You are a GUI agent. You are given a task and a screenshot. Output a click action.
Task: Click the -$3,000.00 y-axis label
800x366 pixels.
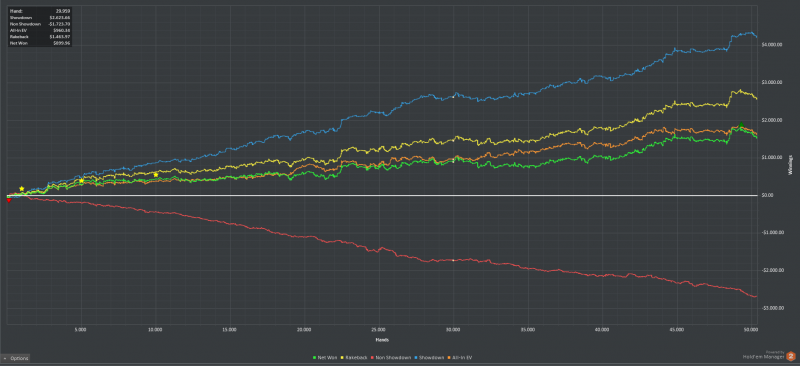click(x=772, y=308)
